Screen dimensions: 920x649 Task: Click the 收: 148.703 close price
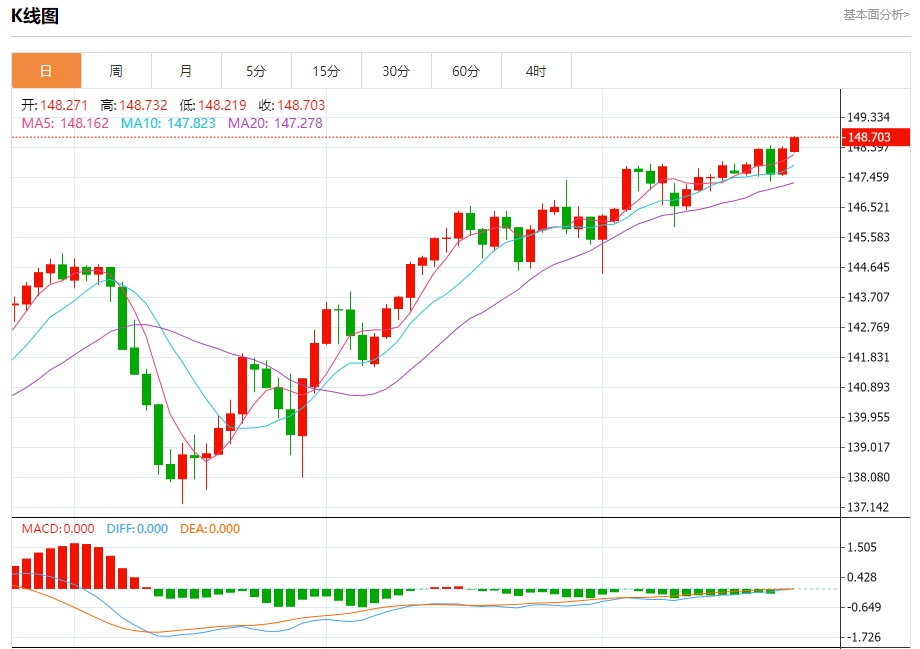292,105
